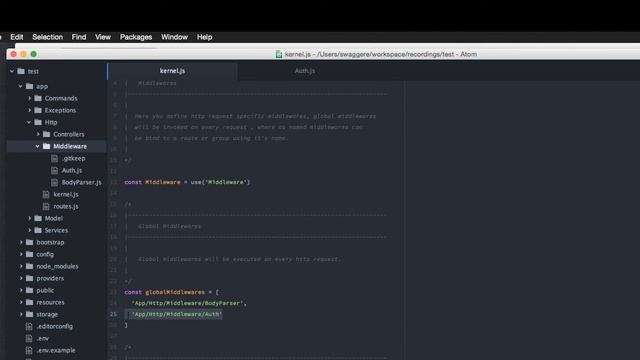Click the Services folder icon
Image resolution: width=640 pixels, height=360 pixels.
(x=38, y=230)
